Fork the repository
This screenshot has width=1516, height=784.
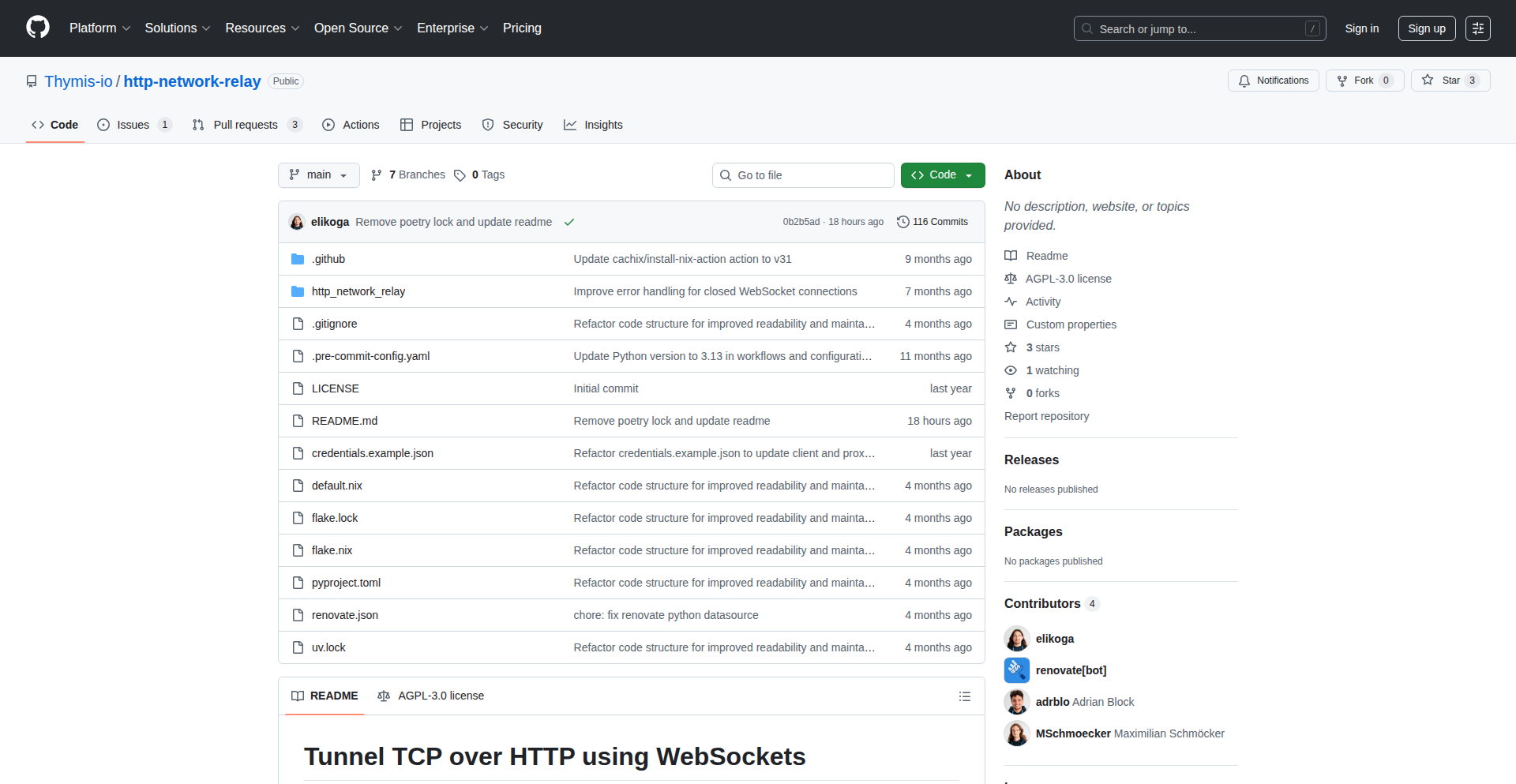[x=1364, y=81]
